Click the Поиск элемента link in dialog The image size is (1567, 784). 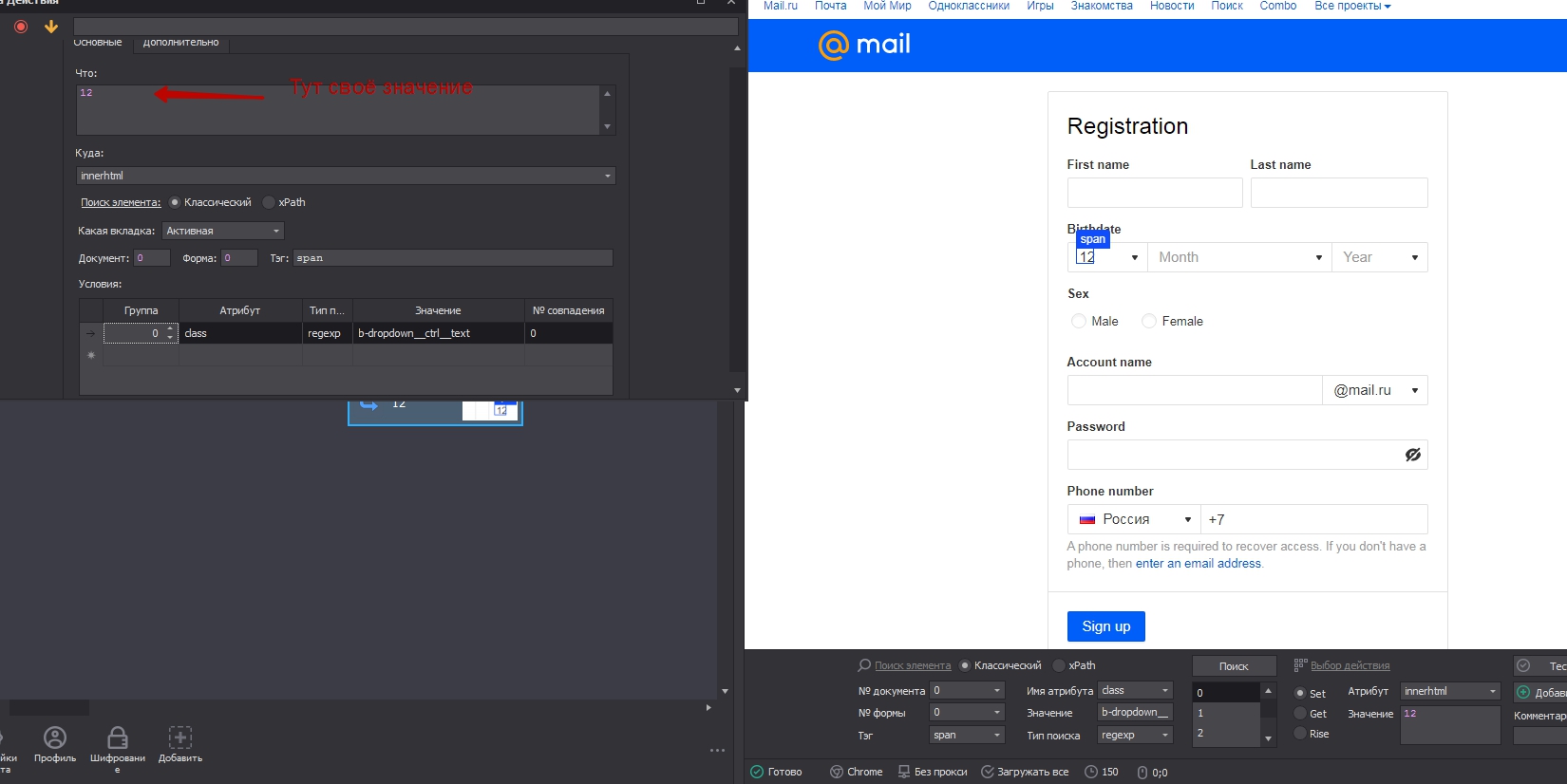click(121, 202)
